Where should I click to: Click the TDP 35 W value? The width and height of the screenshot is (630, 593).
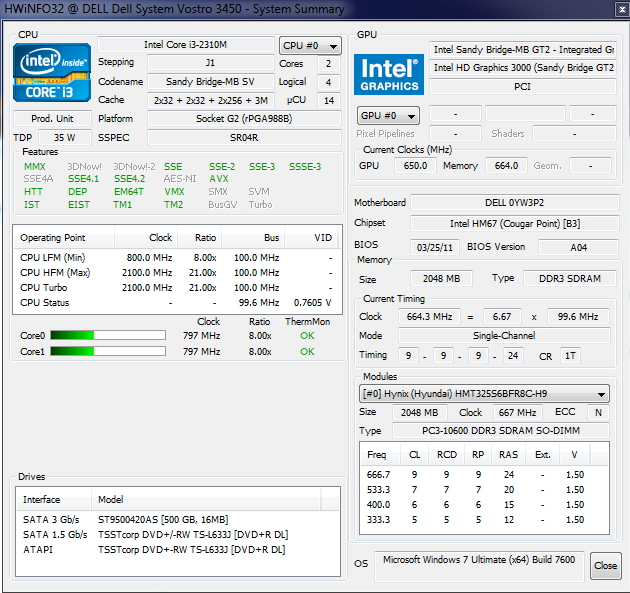coord(65,137)
